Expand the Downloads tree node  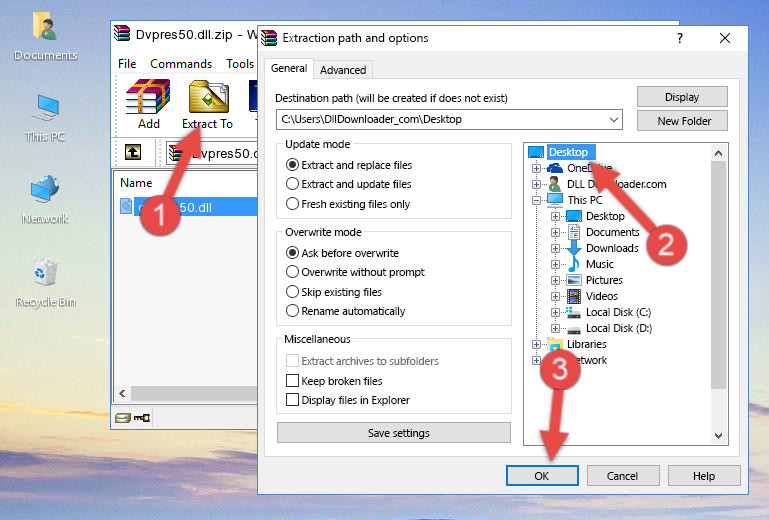pyautogui.click(x=555, y=248)
